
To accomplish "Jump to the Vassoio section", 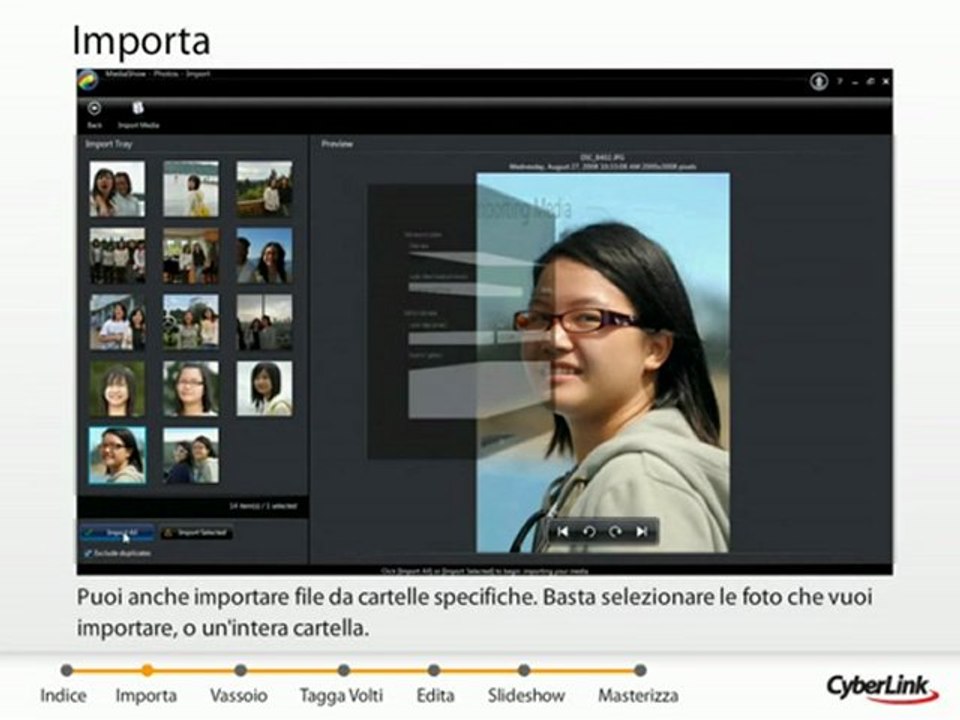I will tap(239, 696).
